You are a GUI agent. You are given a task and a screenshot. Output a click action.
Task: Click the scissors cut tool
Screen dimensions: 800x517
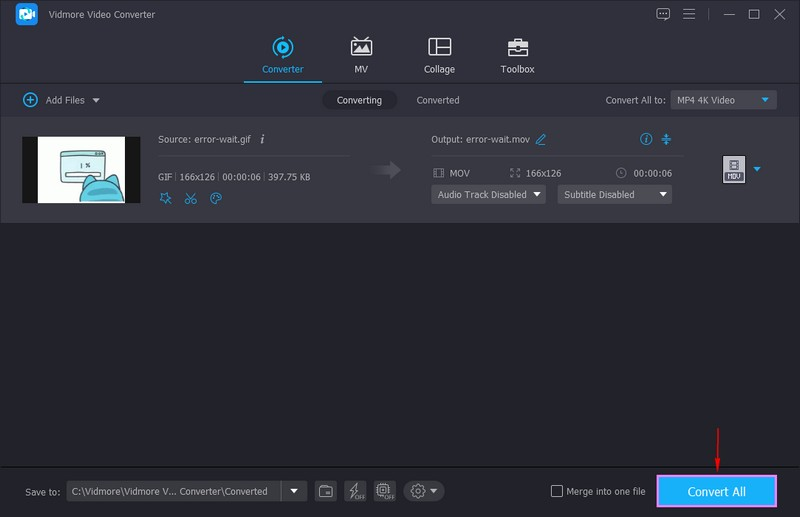pyautogui.click(x=191, y=198)
